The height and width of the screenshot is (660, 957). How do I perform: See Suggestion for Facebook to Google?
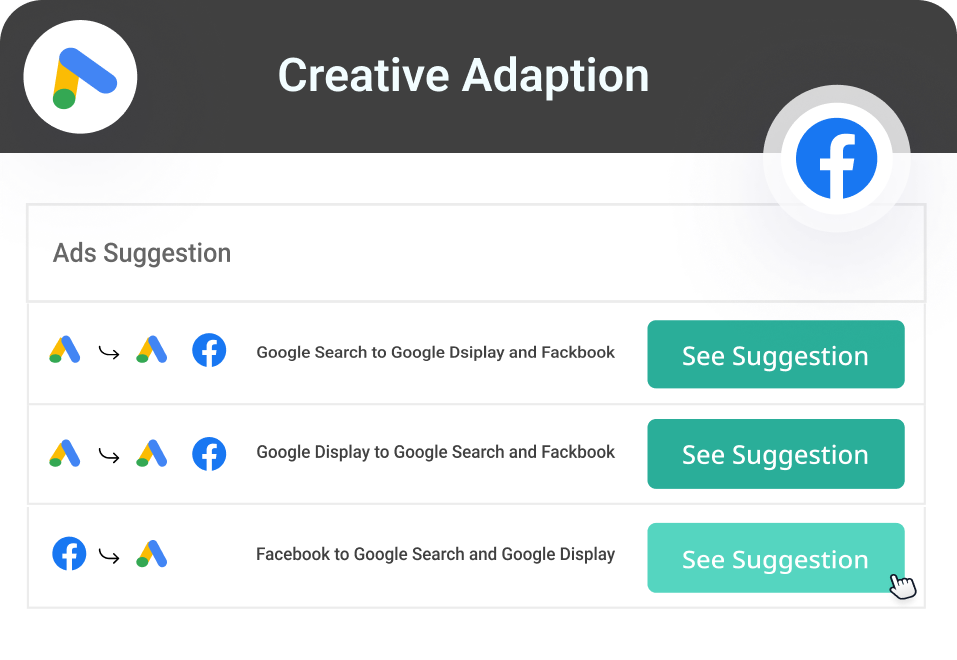click(x=776, y=558)
